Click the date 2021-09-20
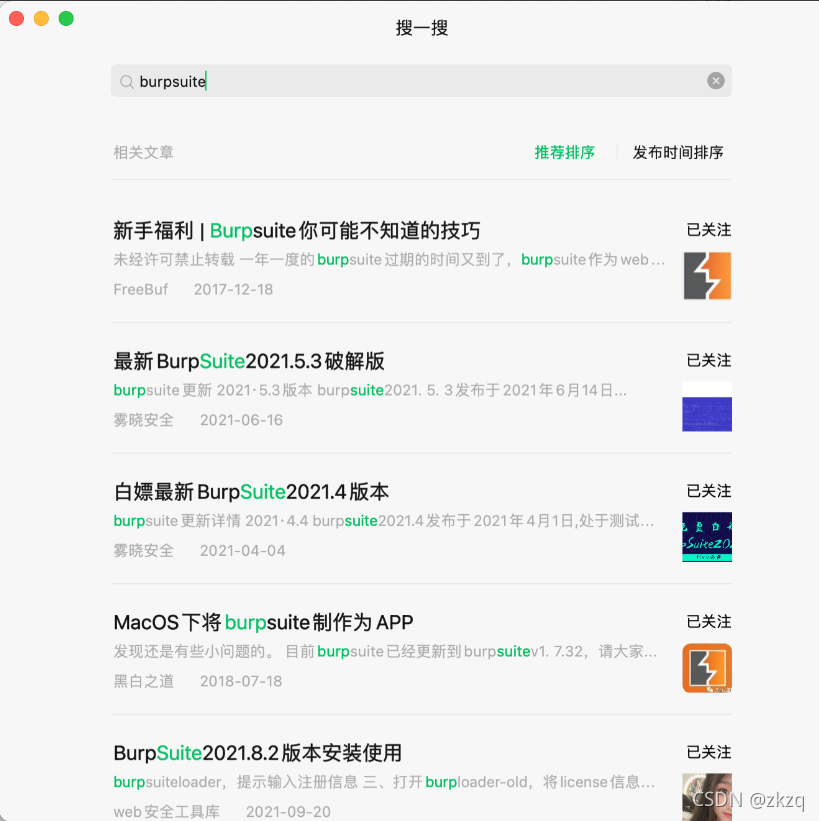 click(x=288, y=812)
